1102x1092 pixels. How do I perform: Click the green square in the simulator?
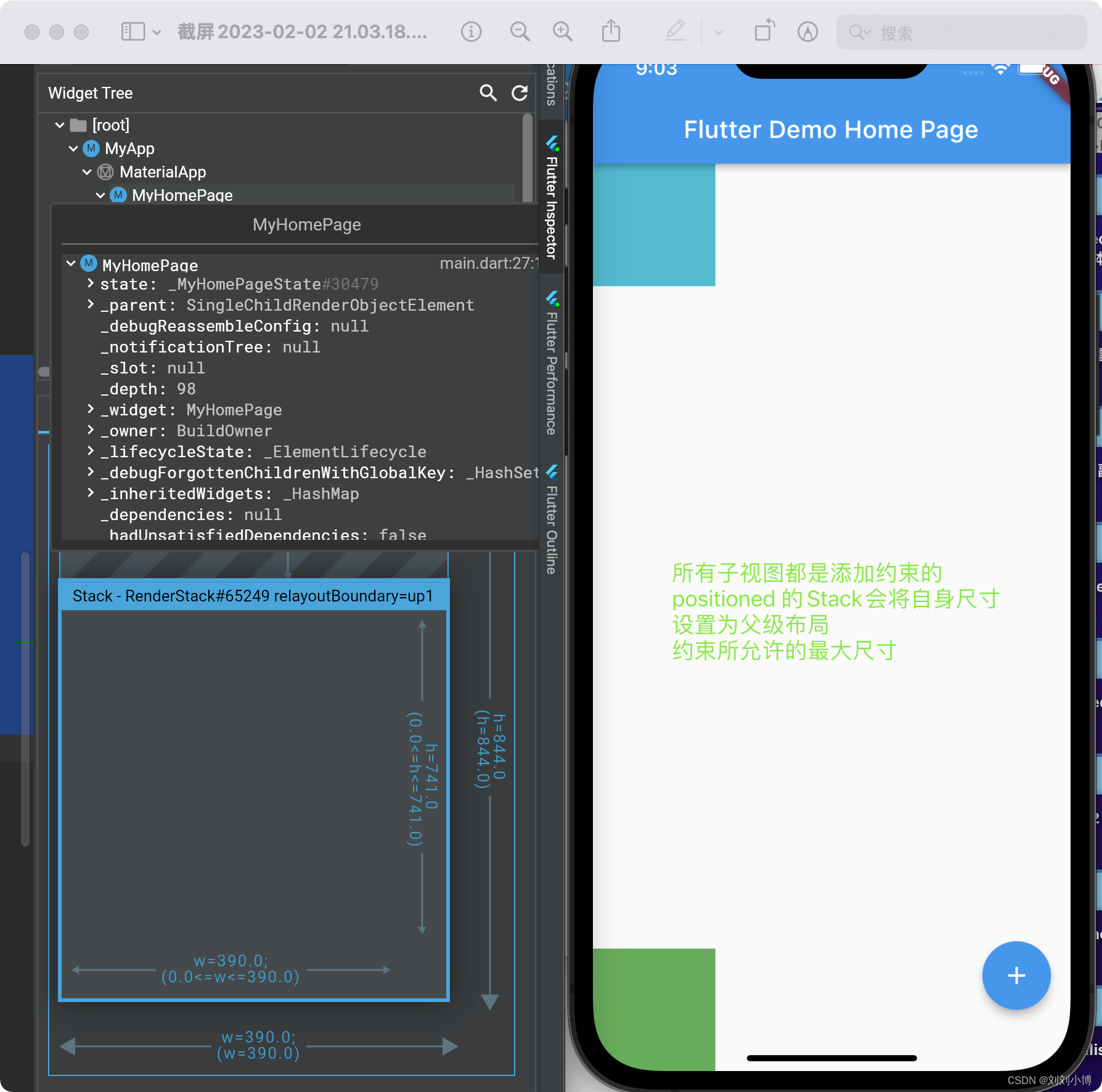click(x=654, y=1009)
